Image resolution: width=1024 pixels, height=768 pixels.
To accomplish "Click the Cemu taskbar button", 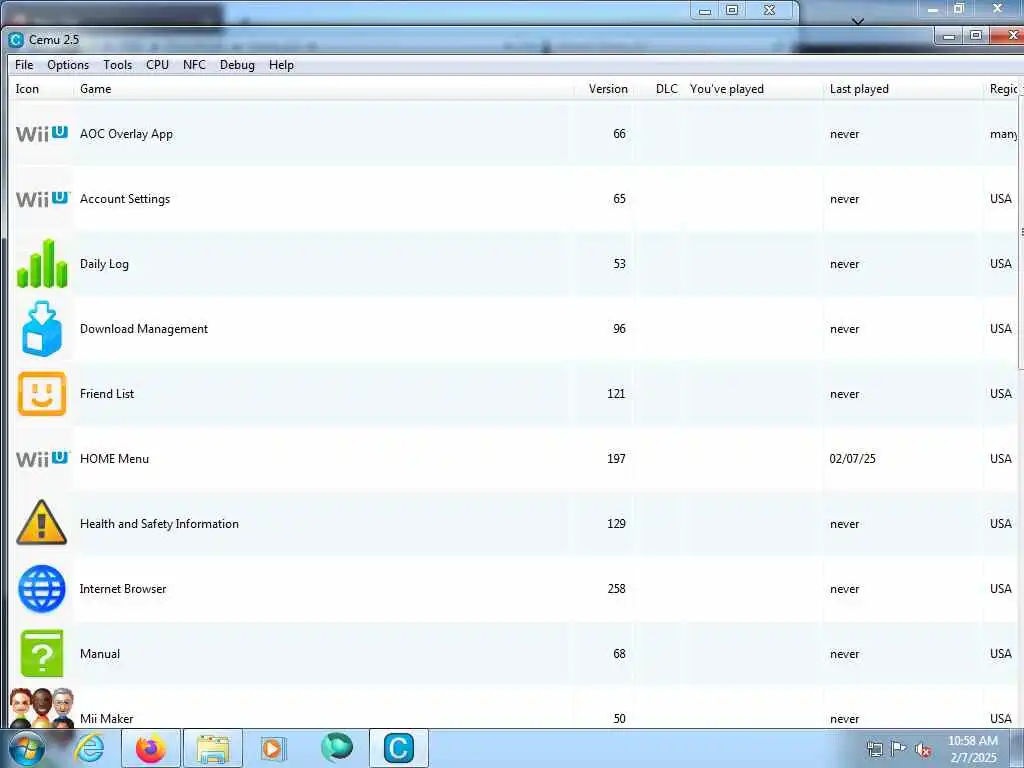I will click(399, 748).
